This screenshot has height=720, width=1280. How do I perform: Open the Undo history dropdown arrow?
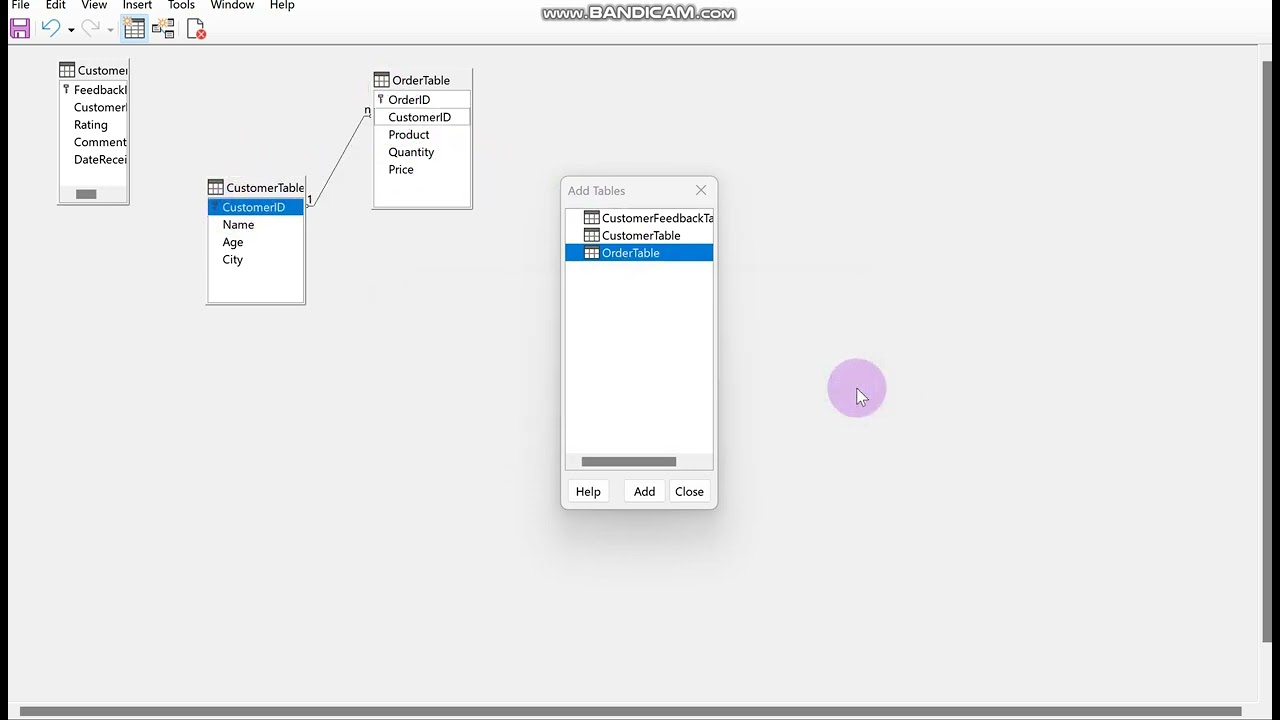click(71, 30)
